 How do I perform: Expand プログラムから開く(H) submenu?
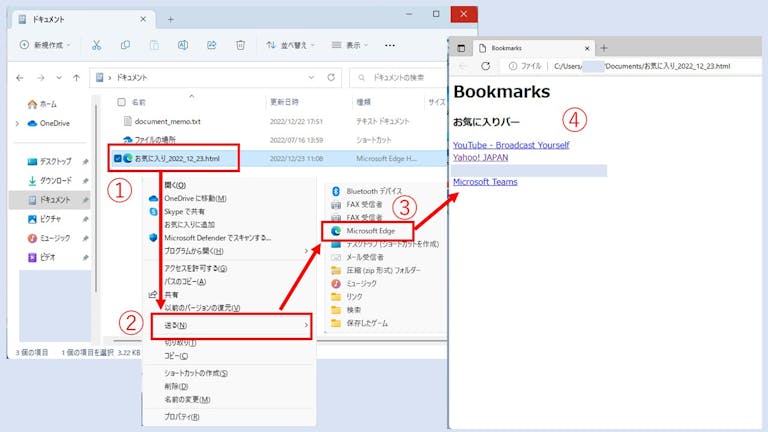point(229,251)
